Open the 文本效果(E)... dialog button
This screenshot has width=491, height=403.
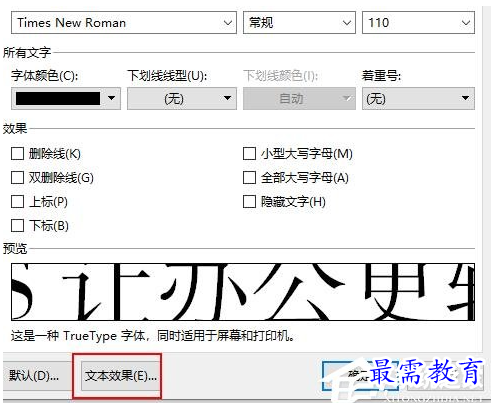120,376
